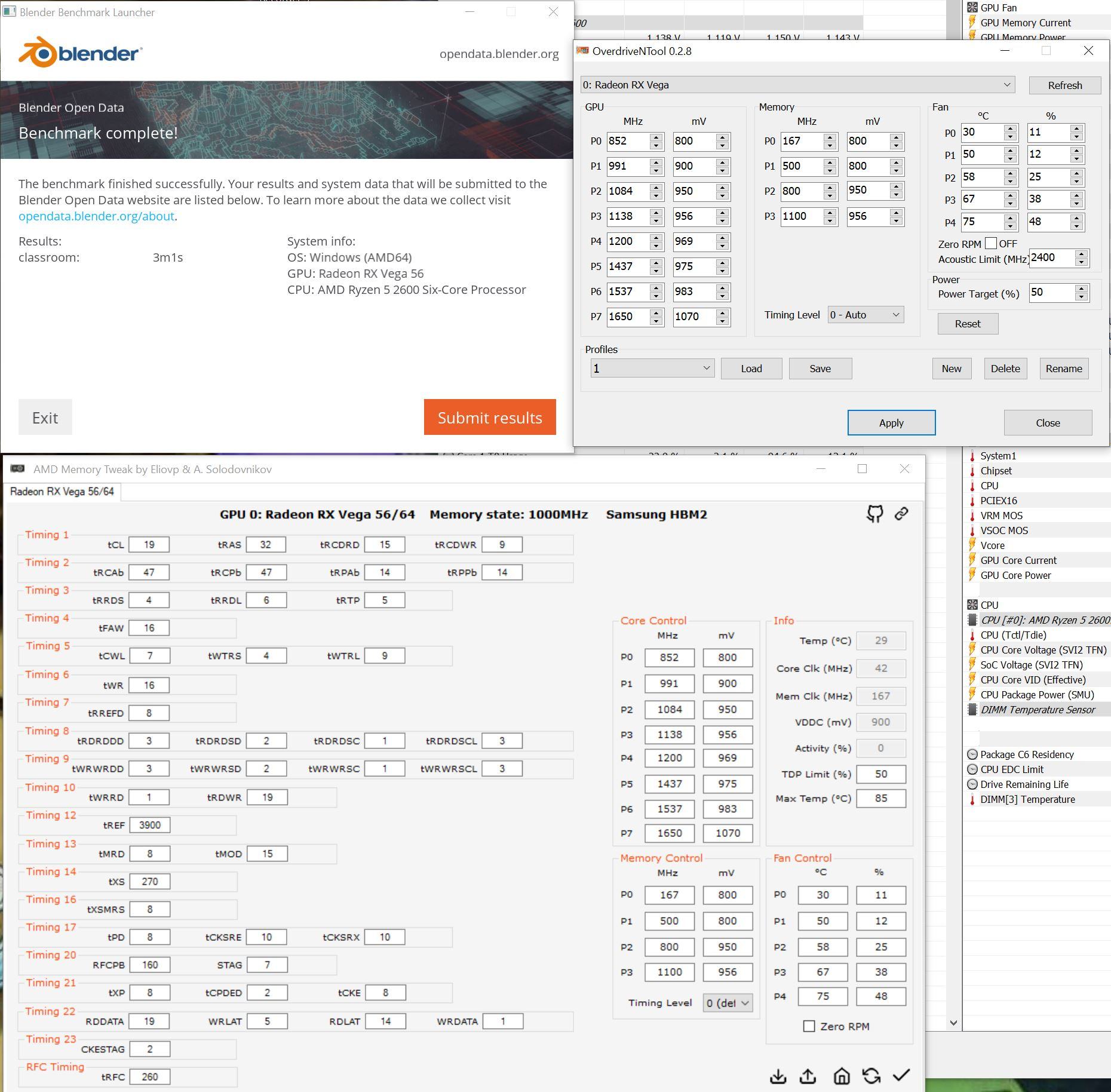The height and width of the screenshot is (1092, 1111).
Task: Save the current profile in OverdriveNTool
Action: (820, 369)
